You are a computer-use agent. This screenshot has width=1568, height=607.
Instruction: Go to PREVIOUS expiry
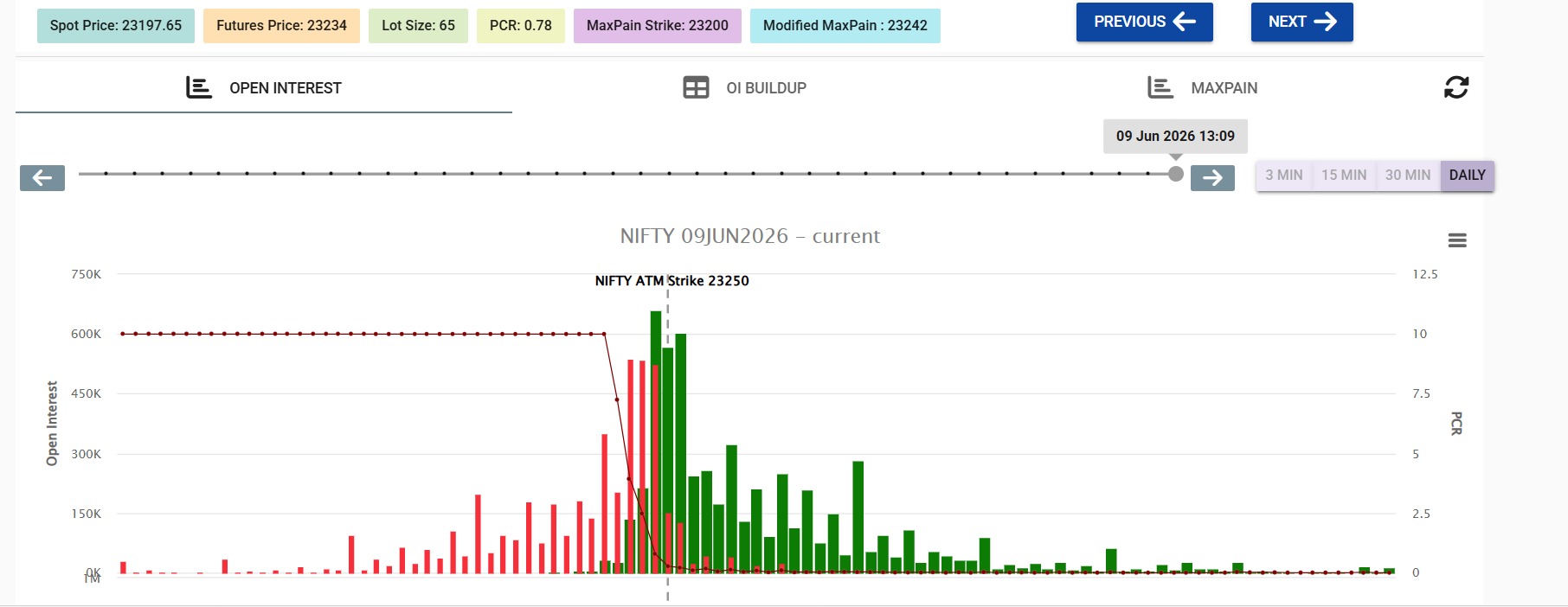(1145, 22)
